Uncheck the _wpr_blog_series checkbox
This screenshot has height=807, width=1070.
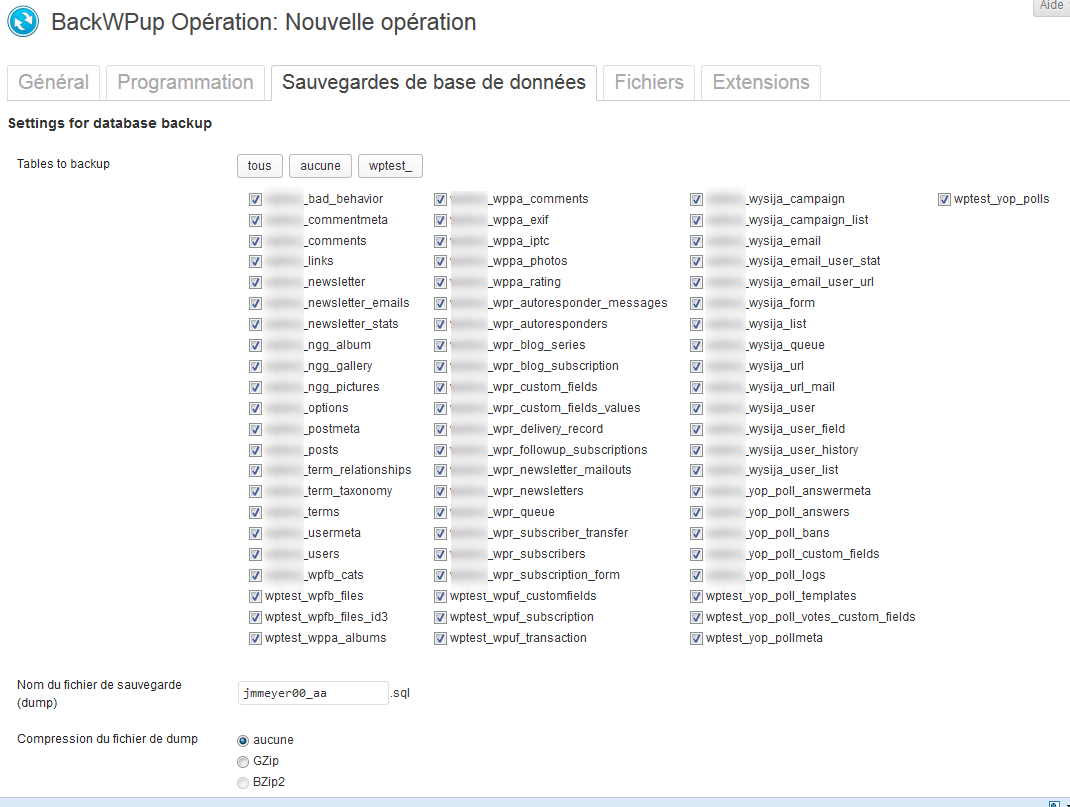[440, 346]
